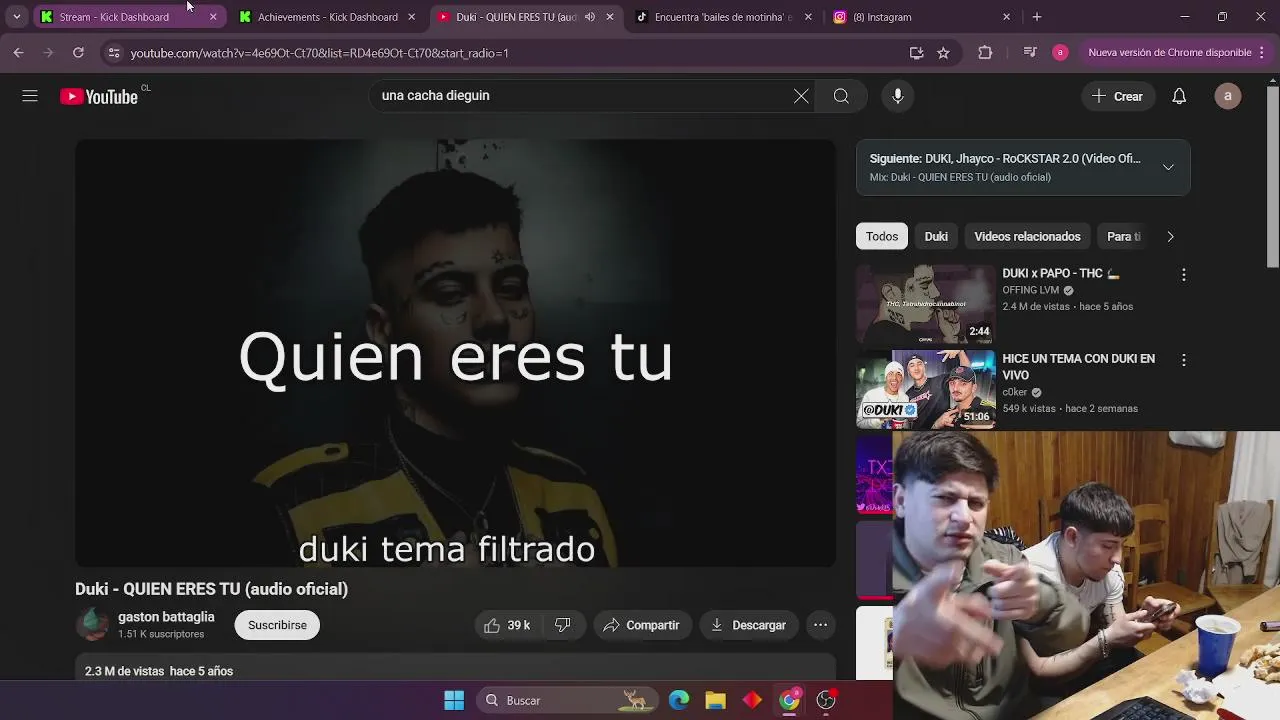Select Videos relacionados filter chip
Screen dimensions: 1280x720
pyautogui.click(x=1027, y=237)
